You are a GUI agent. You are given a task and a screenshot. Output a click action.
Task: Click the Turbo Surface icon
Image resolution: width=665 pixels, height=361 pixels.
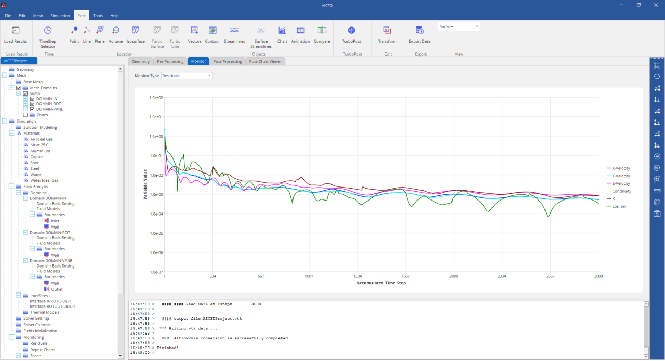pyautogui.click(x=157, y=30)
